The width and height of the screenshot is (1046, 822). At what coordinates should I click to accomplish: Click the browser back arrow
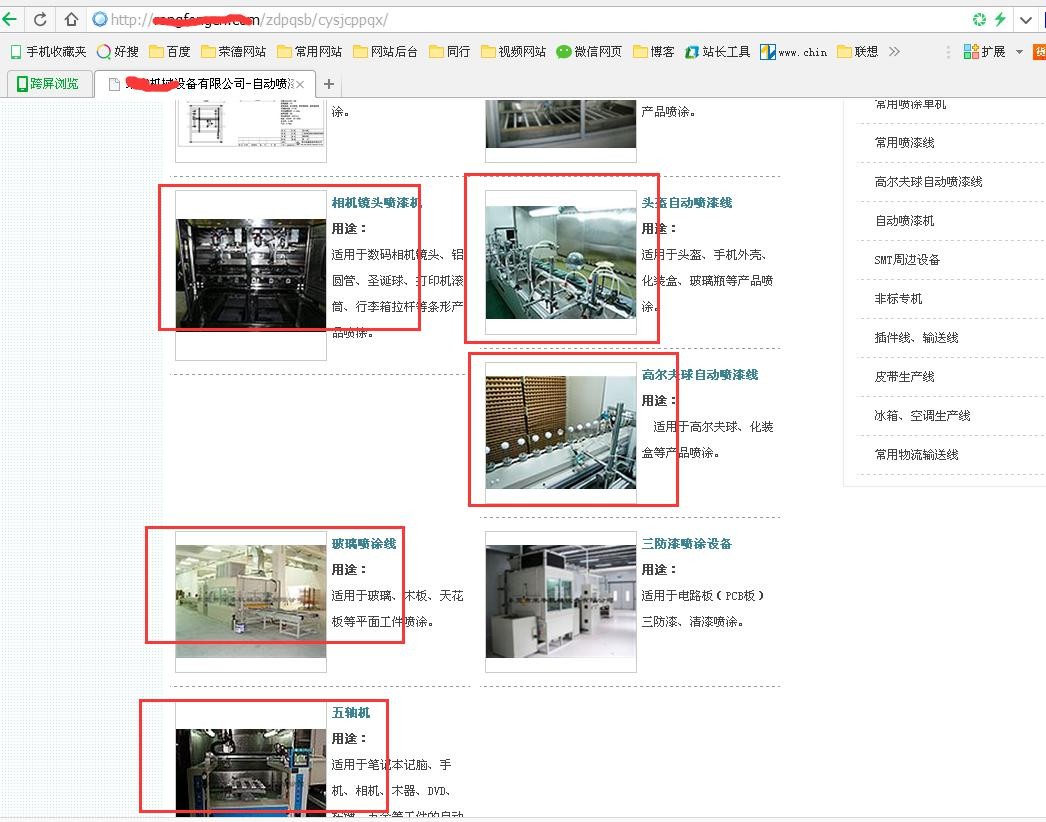pos(10,19)
